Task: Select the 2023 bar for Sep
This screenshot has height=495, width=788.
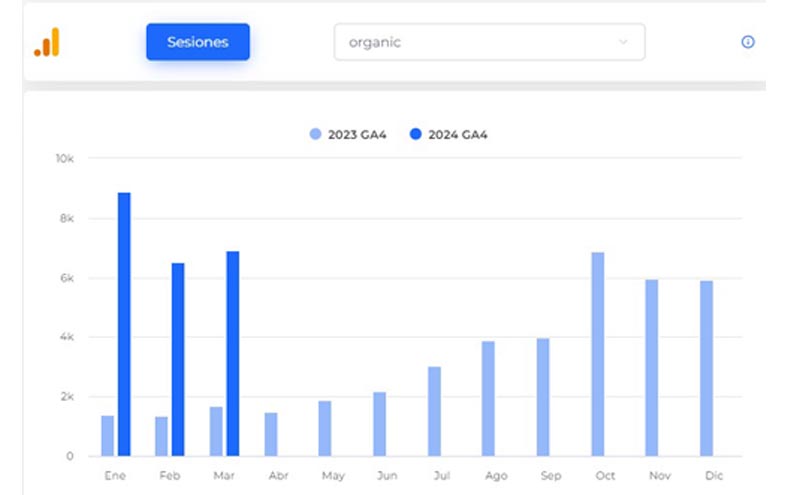Action: (543, 397)
